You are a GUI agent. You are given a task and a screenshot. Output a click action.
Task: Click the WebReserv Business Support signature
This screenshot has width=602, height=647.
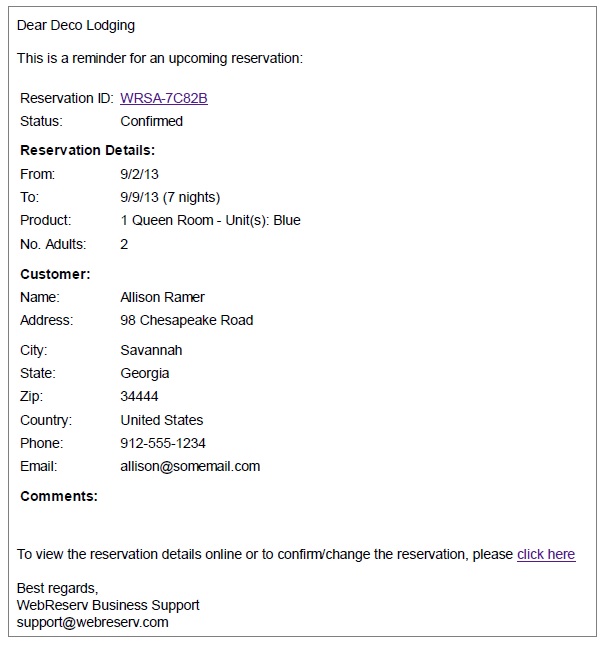coord(108,605)
